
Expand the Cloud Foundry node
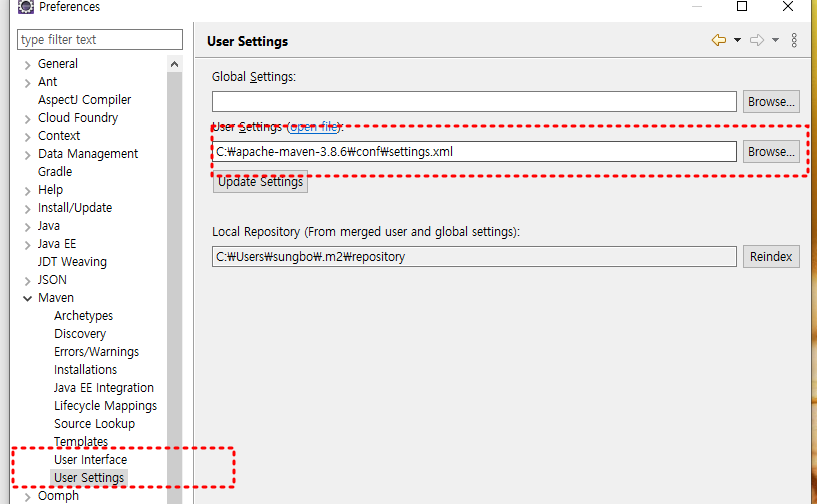click(28, 119)
